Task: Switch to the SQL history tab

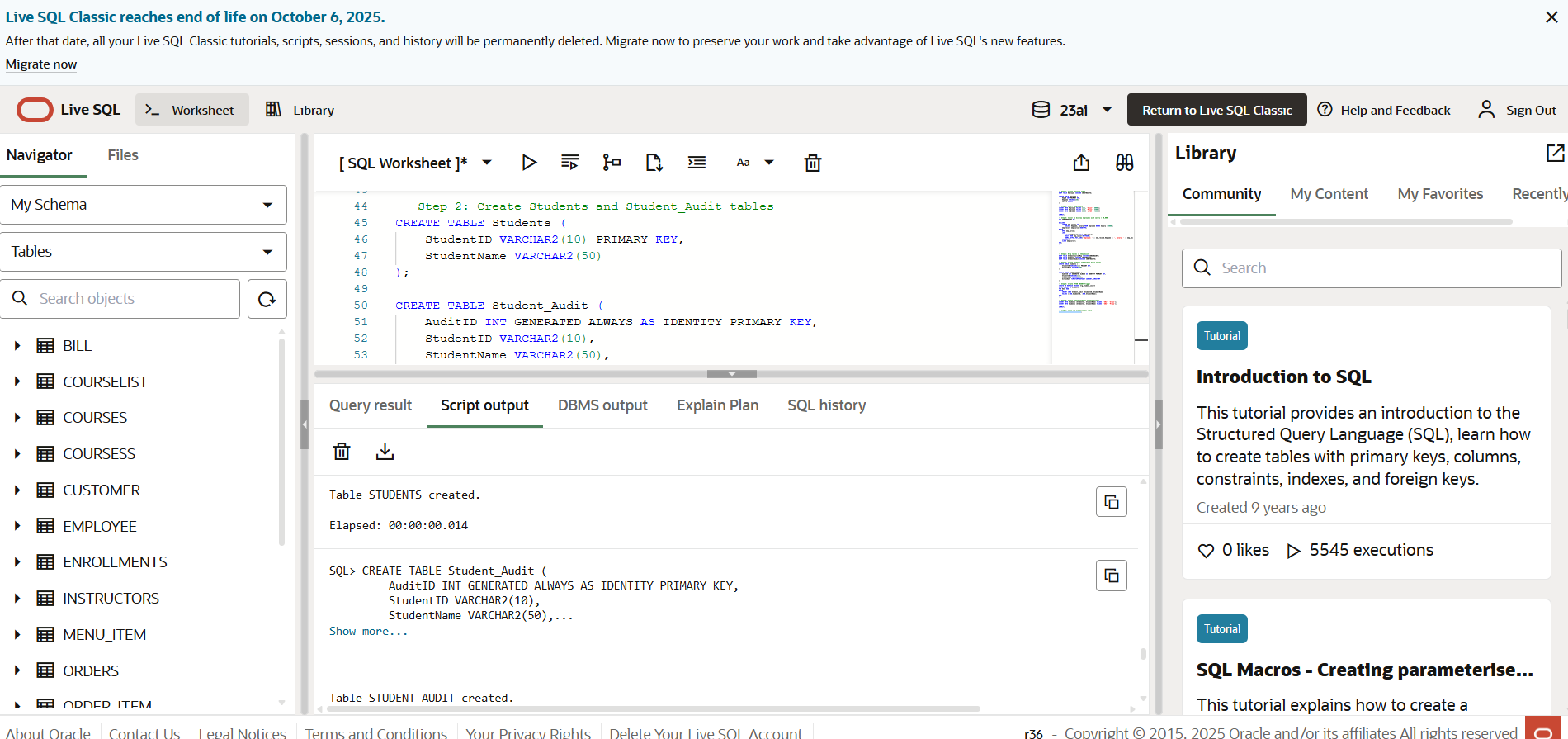Action: [826, 405]
